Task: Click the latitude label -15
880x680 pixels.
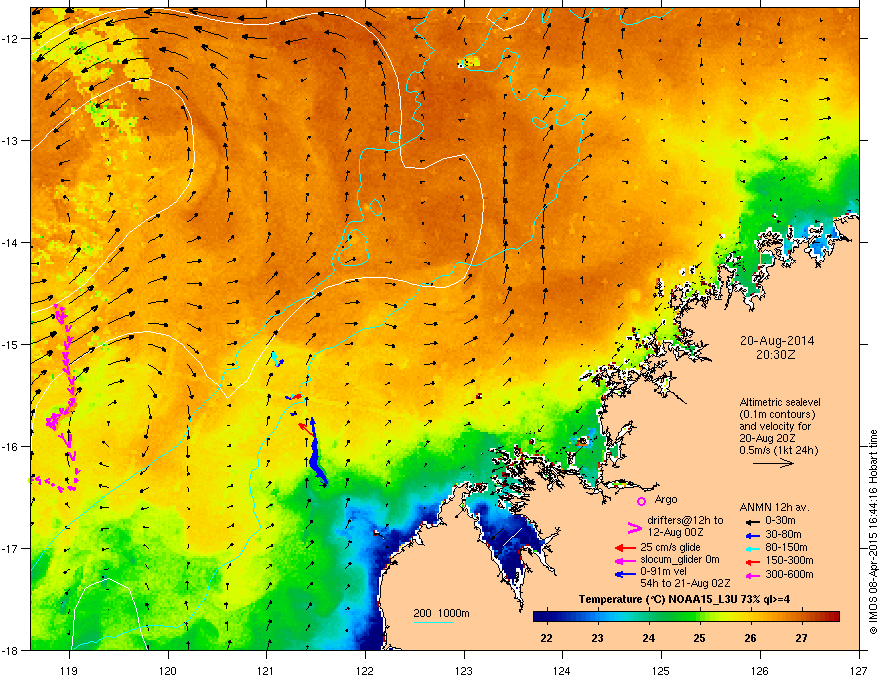Action: 10,344
